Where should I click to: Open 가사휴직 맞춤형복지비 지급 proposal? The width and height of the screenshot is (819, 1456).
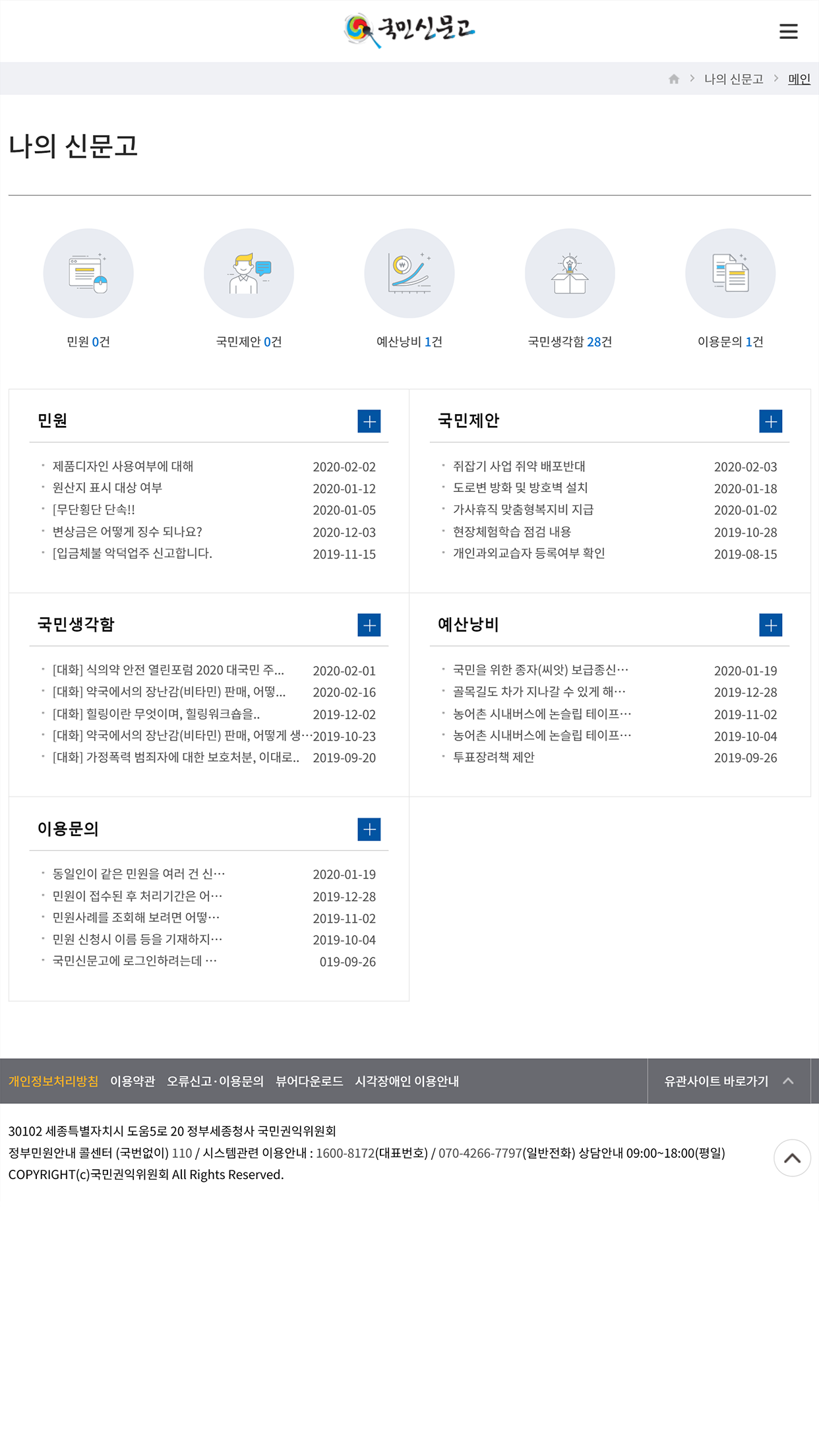(x=523, y=510)
